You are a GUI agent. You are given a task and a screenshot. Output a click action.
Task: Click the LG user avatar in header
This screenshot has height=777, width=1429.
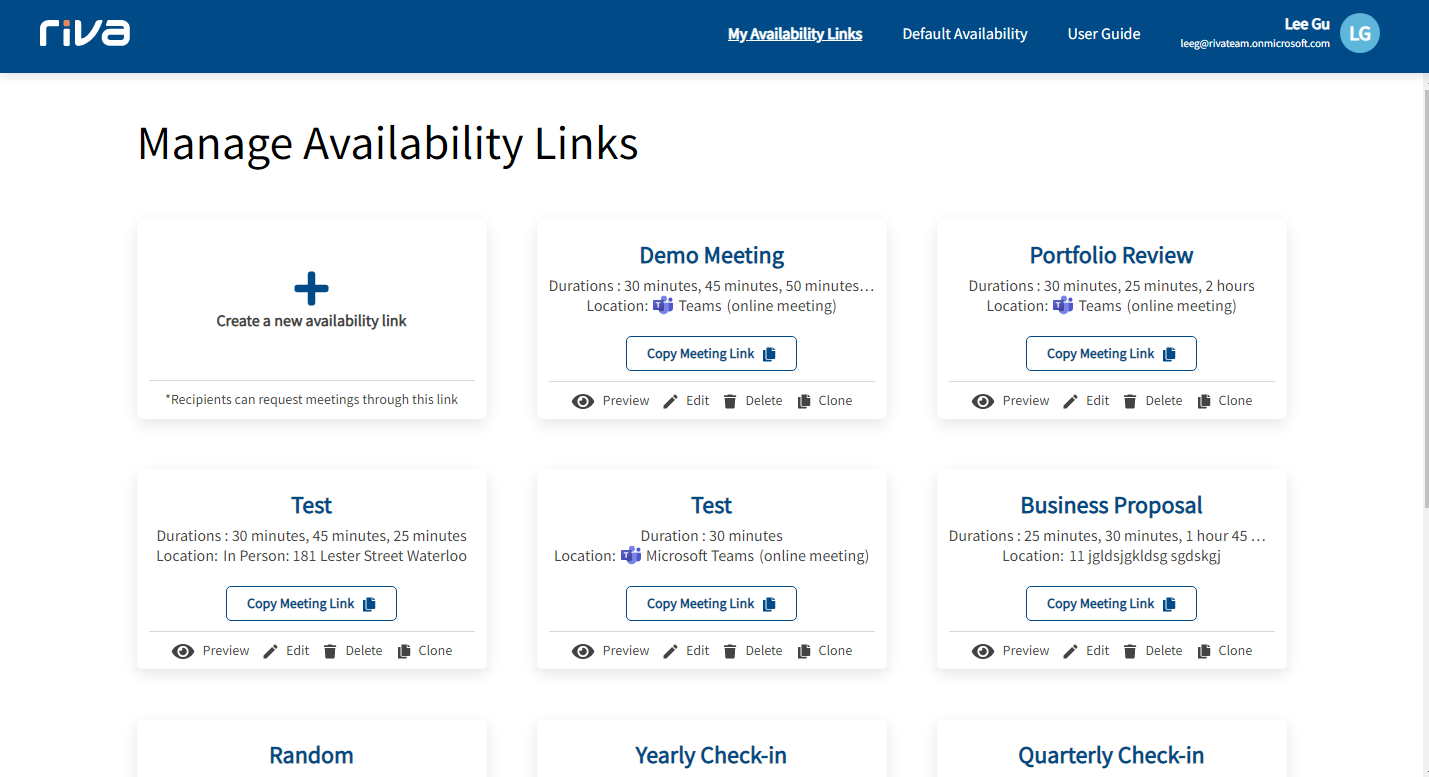[1359, 33]
